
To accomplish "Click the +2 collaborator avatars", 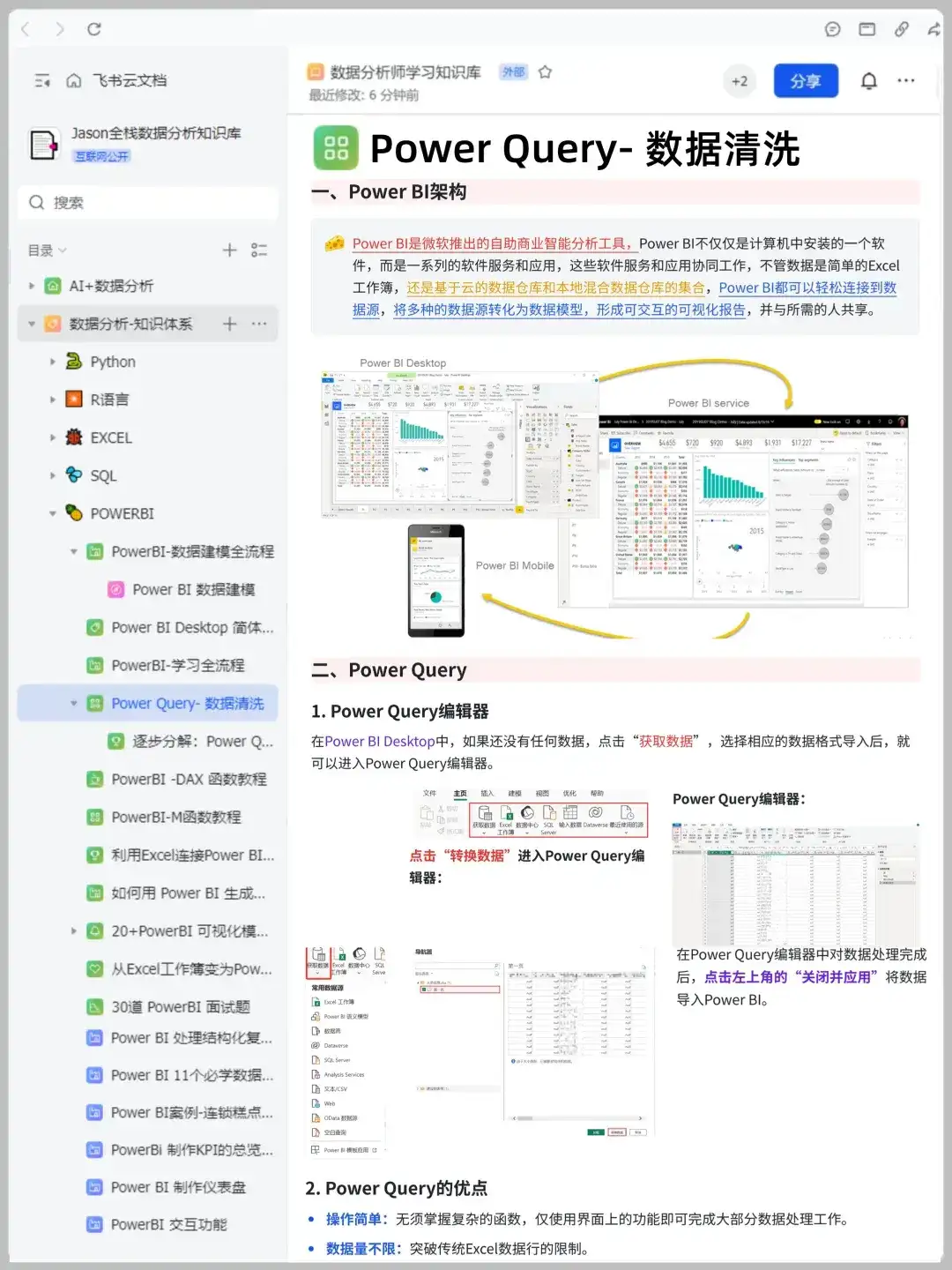I will click(x=740, y=80).
